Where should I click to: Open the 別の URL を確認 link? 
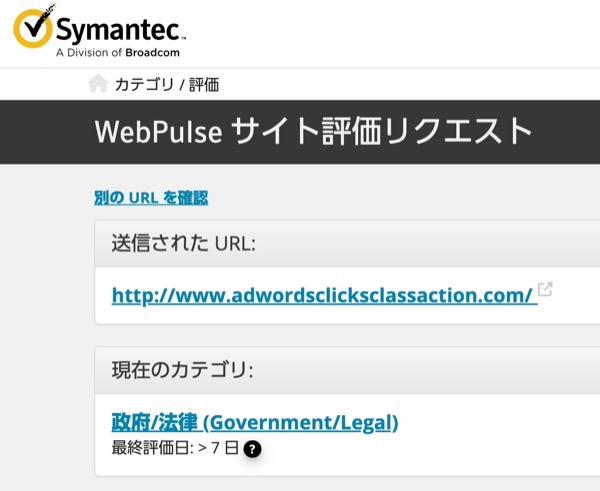point(151,198)
